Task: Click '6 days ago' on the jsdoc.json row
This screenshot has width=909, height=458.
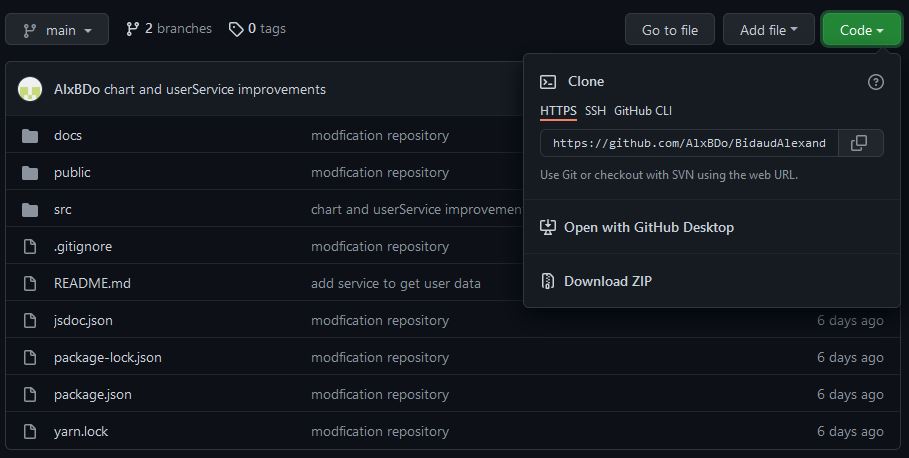Action: point(850,321)
